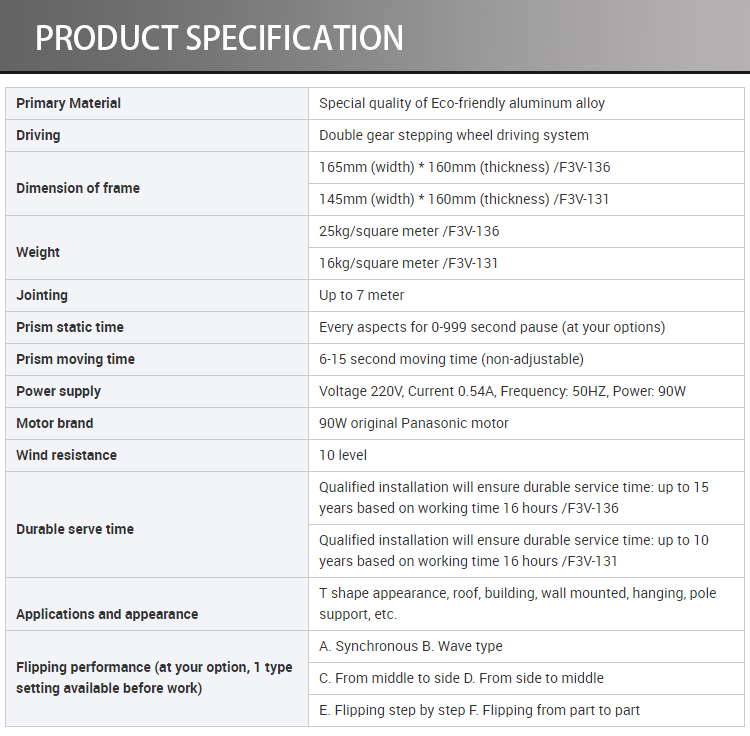Click the PRODUCT SPECIFICATION header title
The width and height of the screenshot is (750, 736).
point(219,38)
